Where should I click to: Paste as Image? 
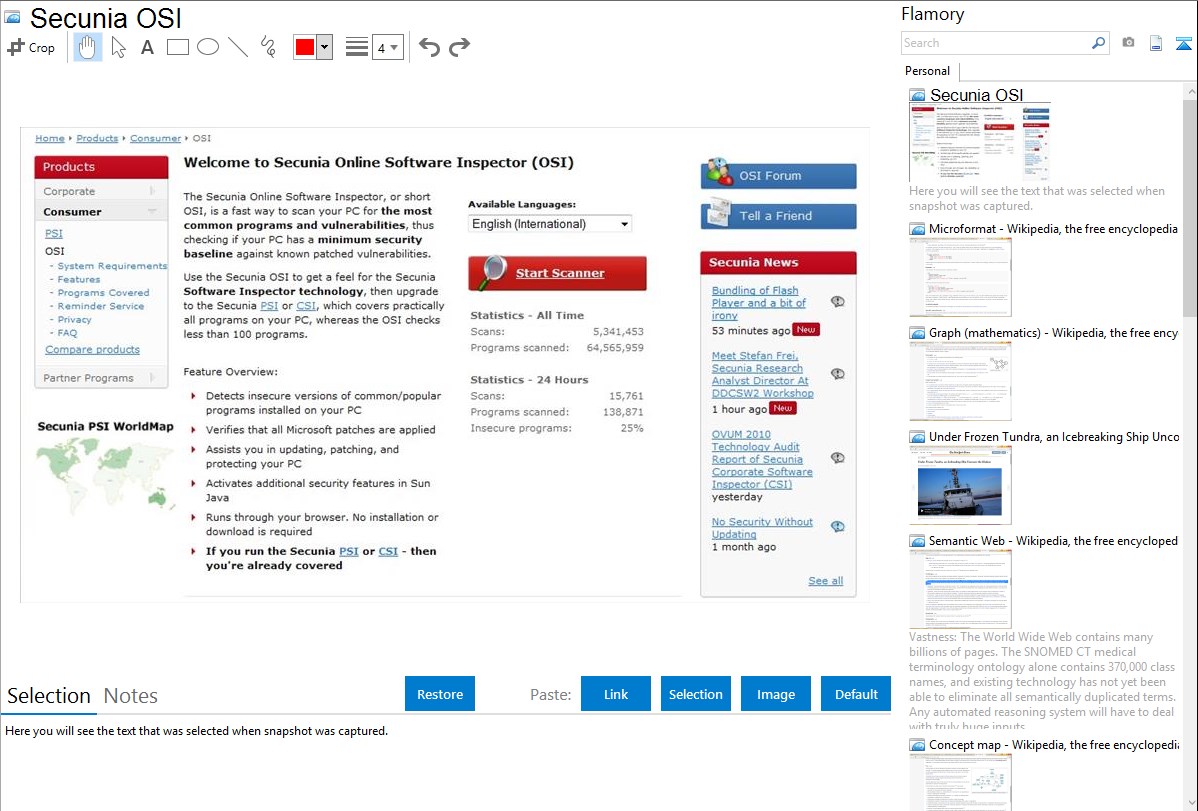click(775, 694)
